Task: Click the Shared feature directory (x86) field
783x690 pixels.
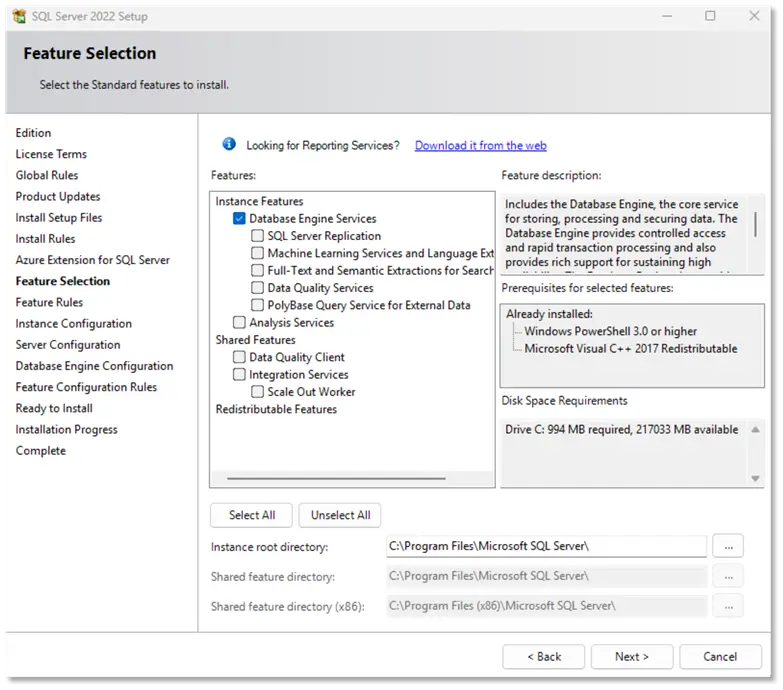Action: tap(547, 606)
